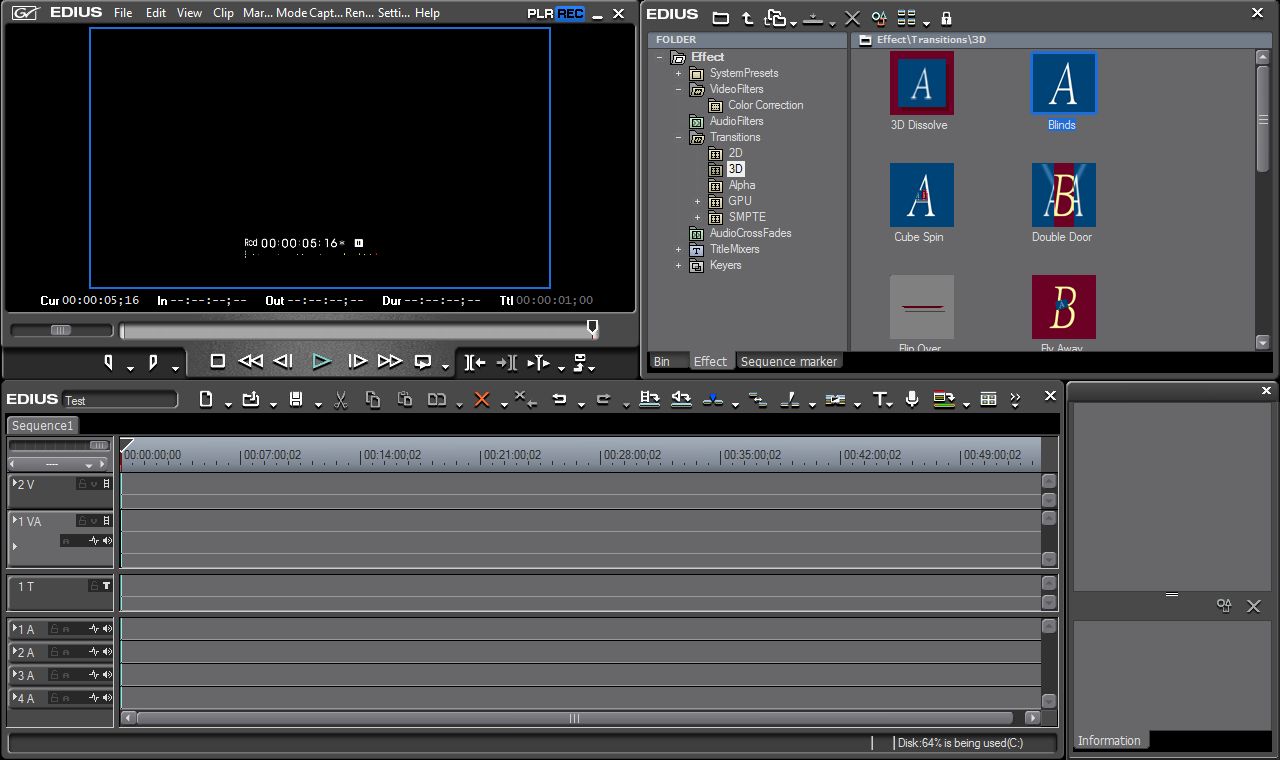
Task: Expand the Keyers folder
Action: pos(678,265)
